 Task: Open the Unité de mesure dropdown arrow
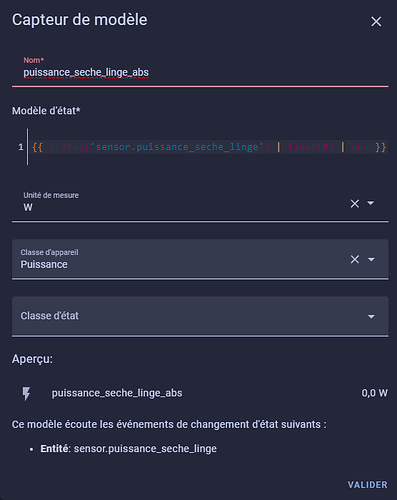[370, 203]
